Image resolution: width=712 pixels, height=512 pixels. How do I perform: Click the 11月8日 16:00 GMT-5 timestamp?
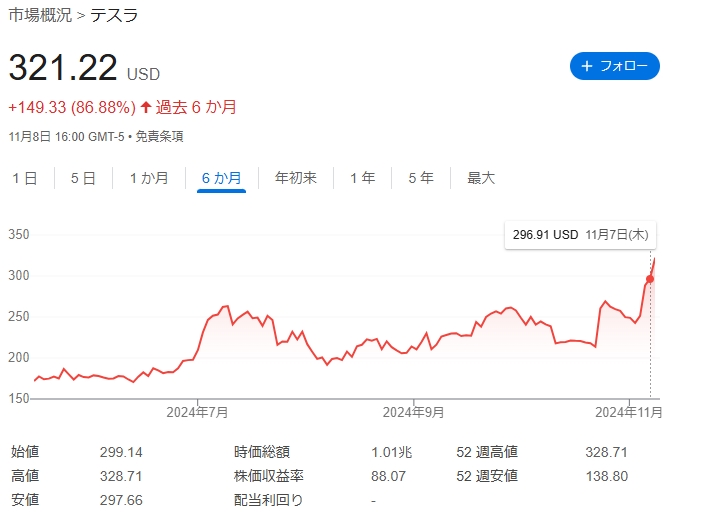66,137
